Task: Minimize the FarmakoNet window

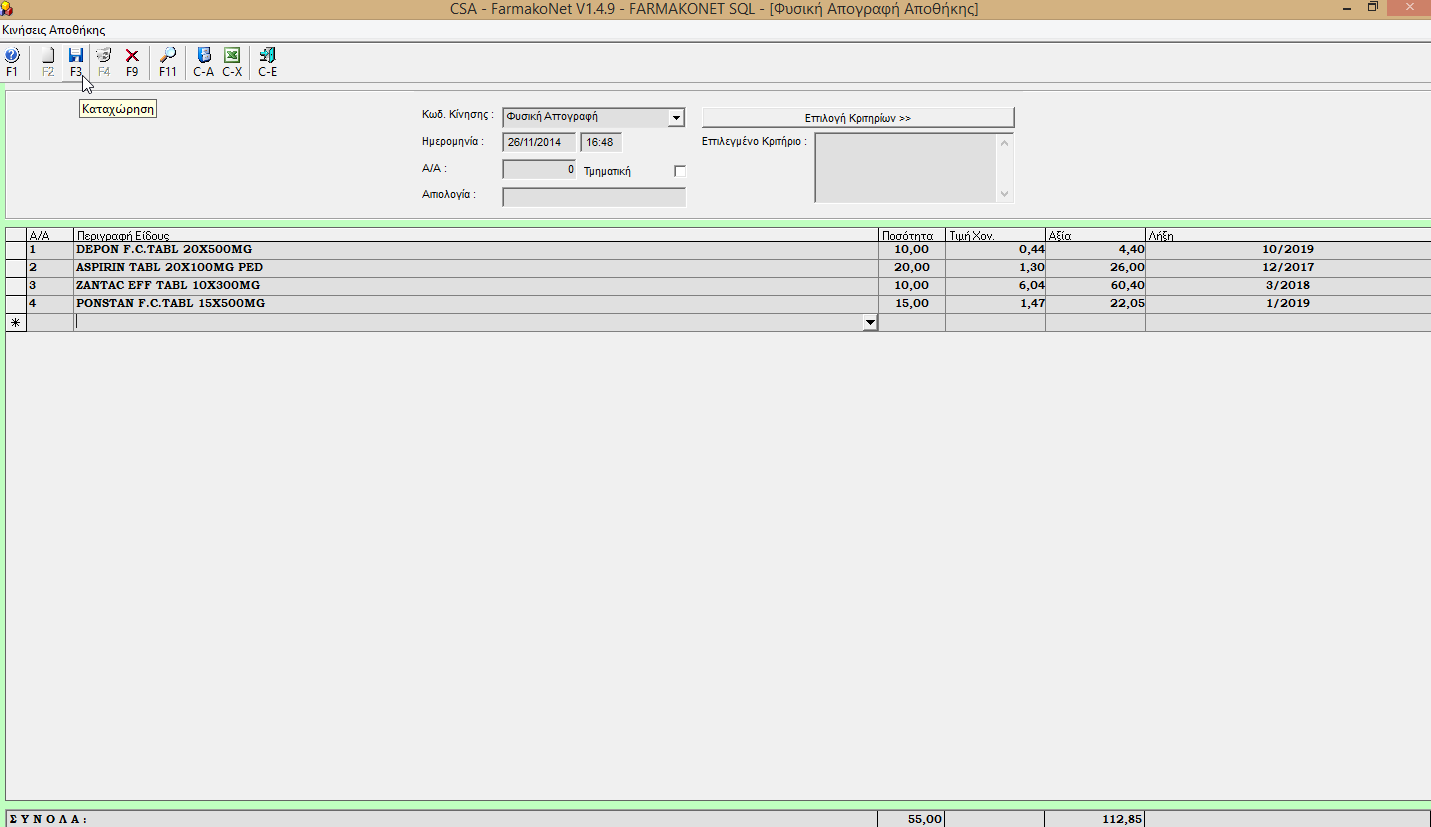Action: [x=1345, y=8]
